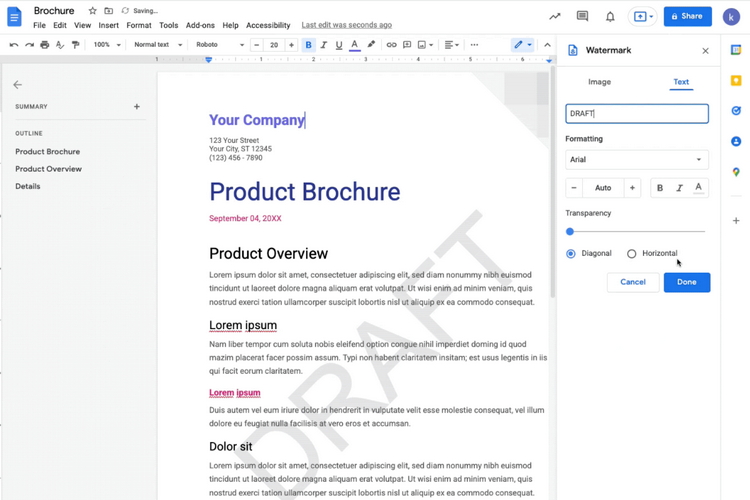
Task: Increase watermark font size
Action: point(632,188)
